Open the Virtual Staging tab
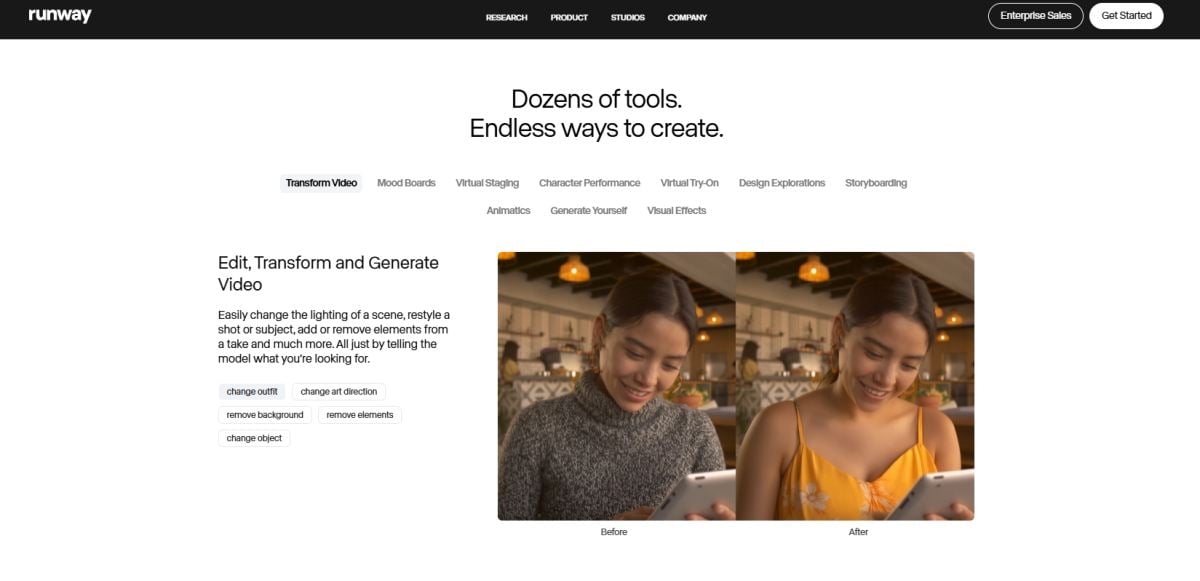 tap(487, 183)
